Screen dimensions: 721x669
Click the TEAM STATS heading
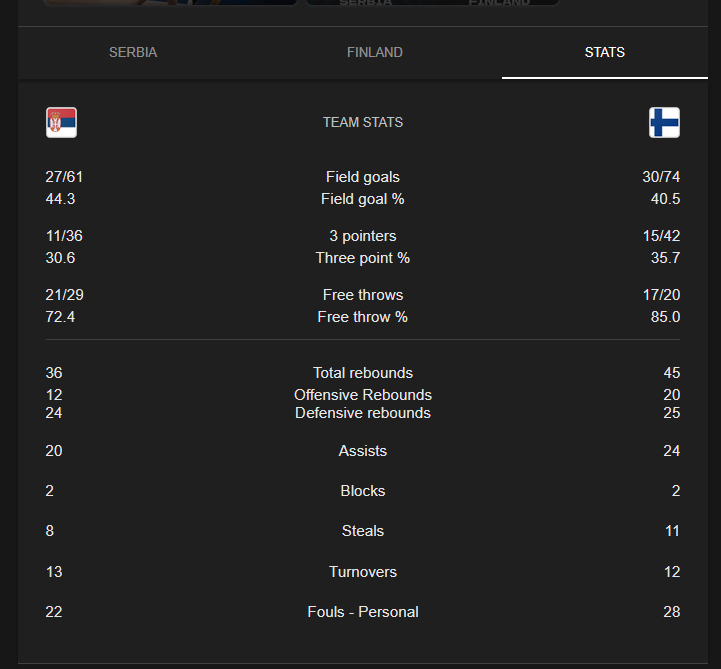coord(363,122)
